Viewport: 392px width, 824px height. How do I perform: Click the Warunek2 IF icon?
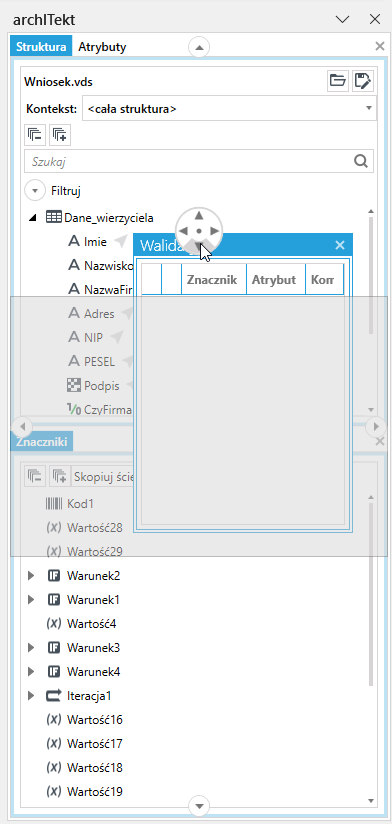pyautogui.click(x=54, y=575)
